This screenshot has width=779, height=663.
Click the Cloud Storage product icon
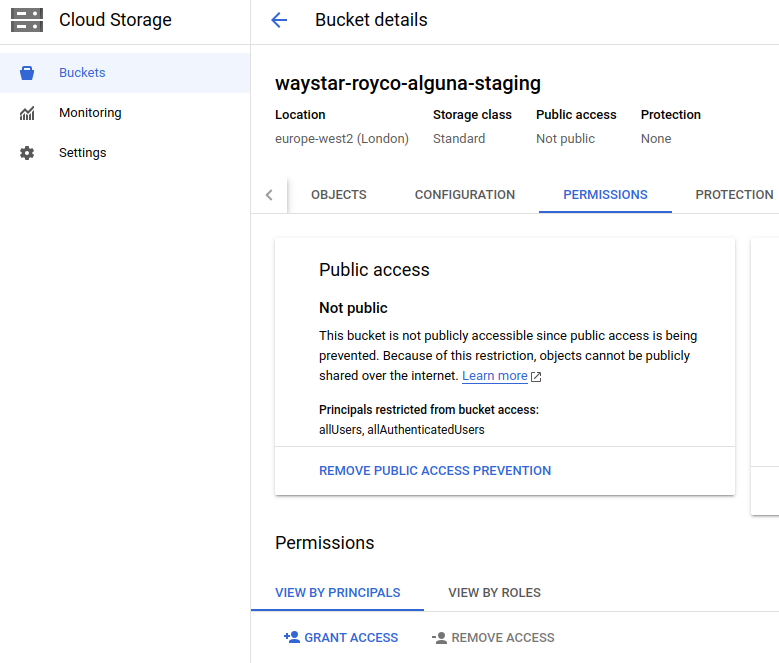27,20
